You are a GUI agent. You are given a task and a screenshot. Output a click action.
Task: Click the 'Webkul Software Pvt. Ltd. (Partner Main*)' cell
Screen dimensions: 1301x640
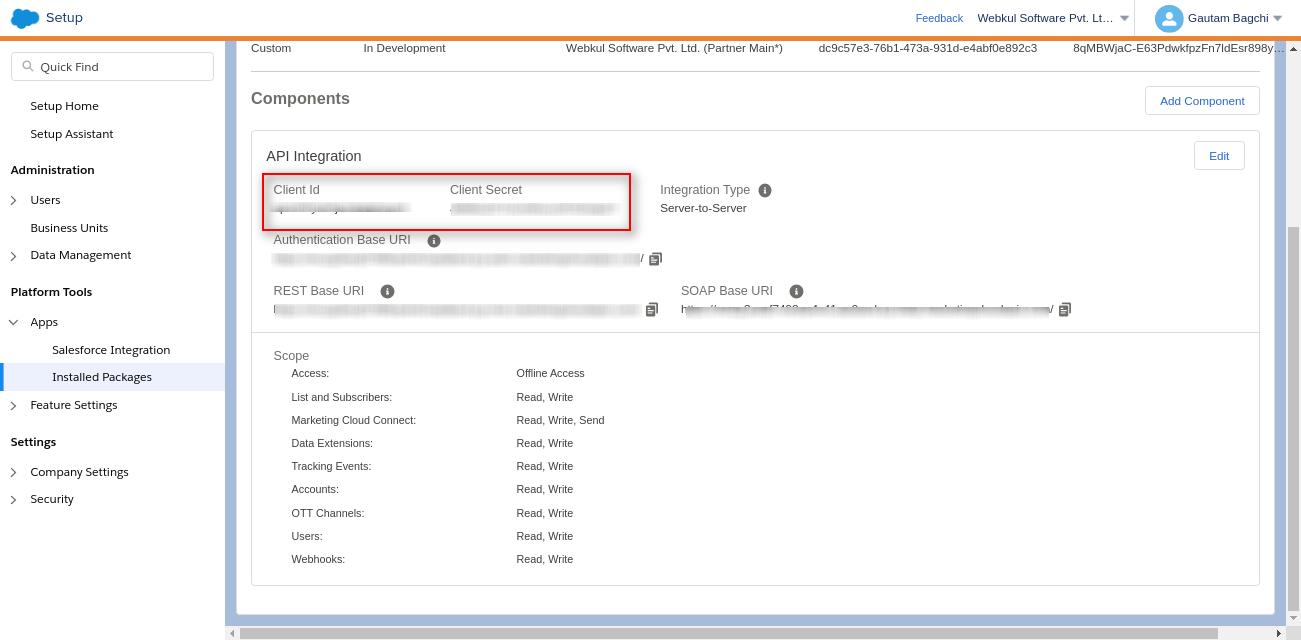coord(674,48)
